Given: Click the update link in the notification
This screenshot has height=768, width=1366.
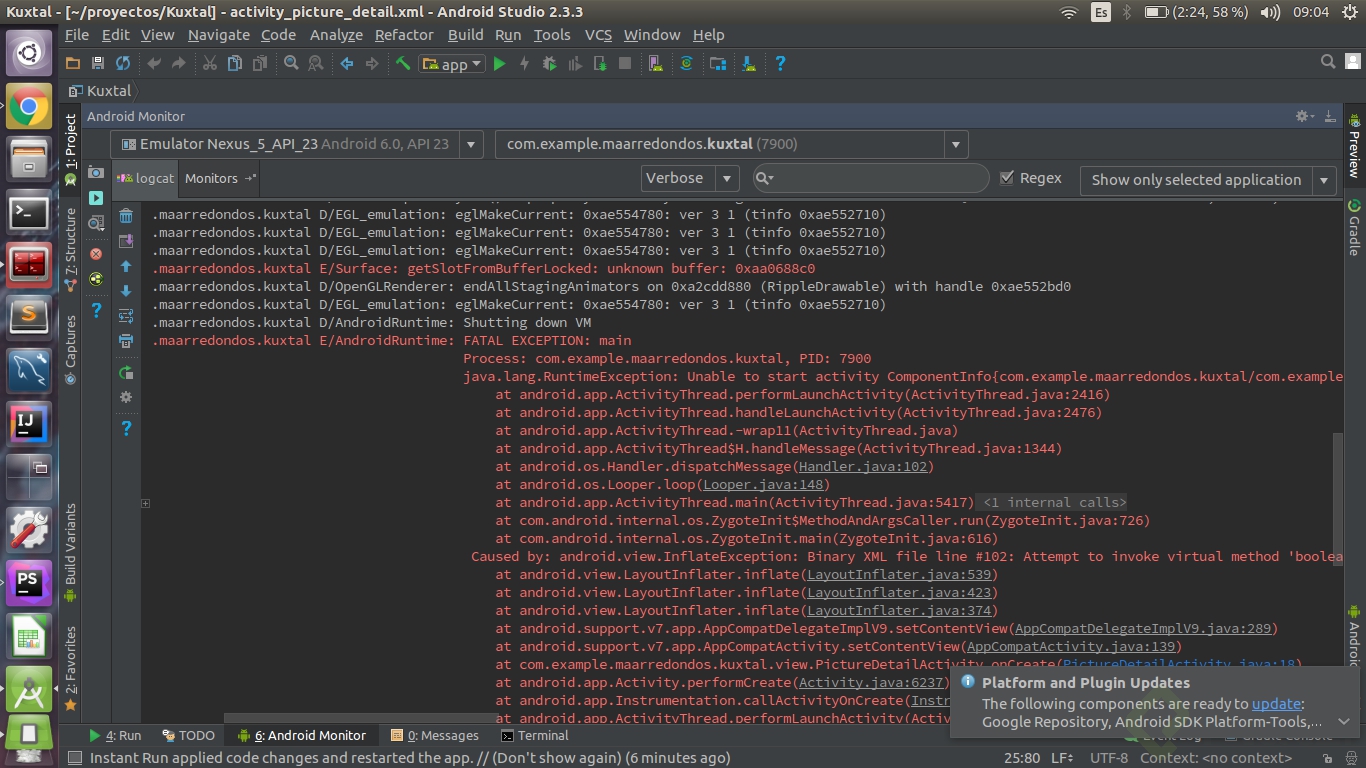Looking at the screenshot, I should 1276,704.
